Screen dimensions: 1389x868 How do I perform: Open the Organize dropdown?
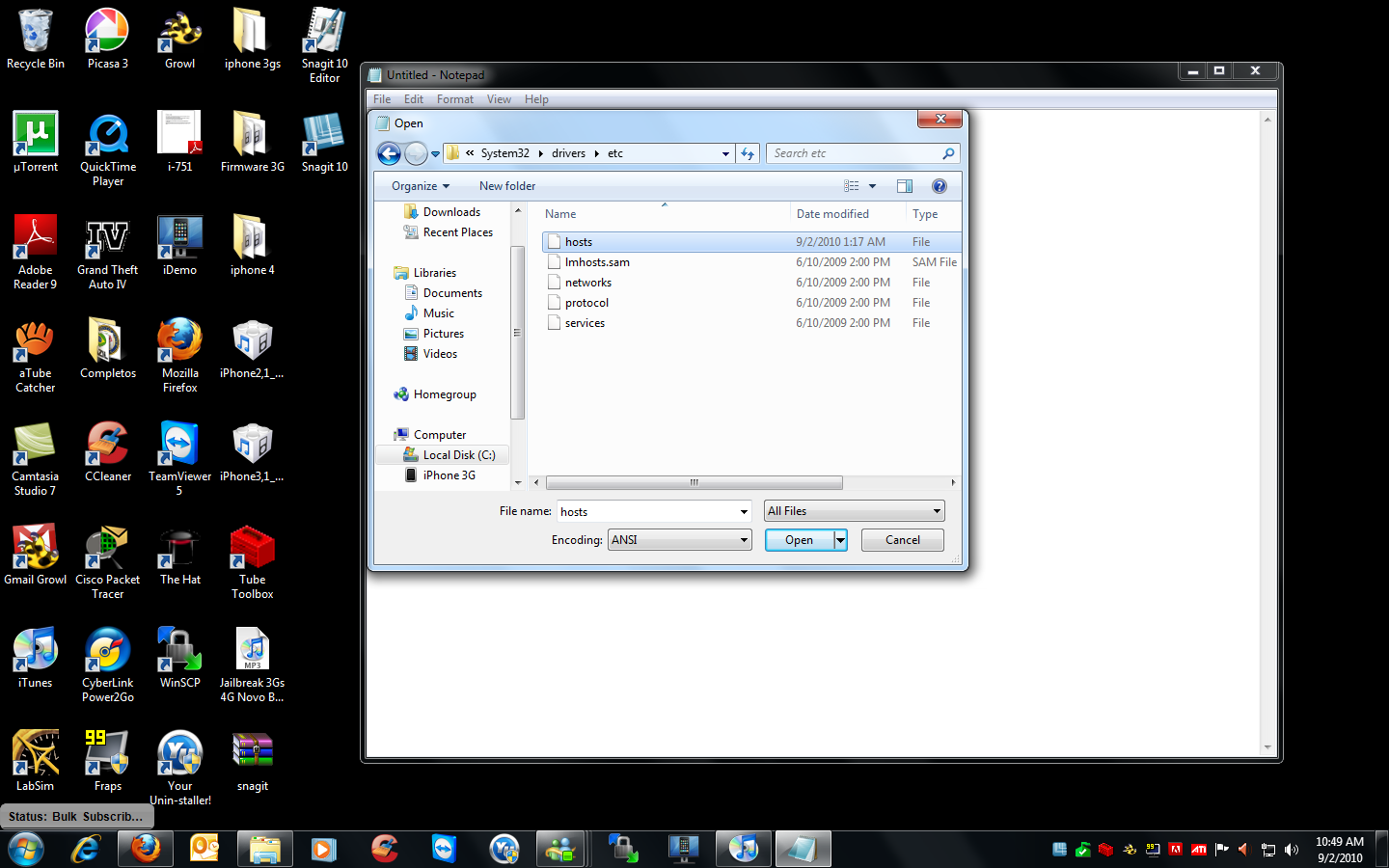(421, 186)
